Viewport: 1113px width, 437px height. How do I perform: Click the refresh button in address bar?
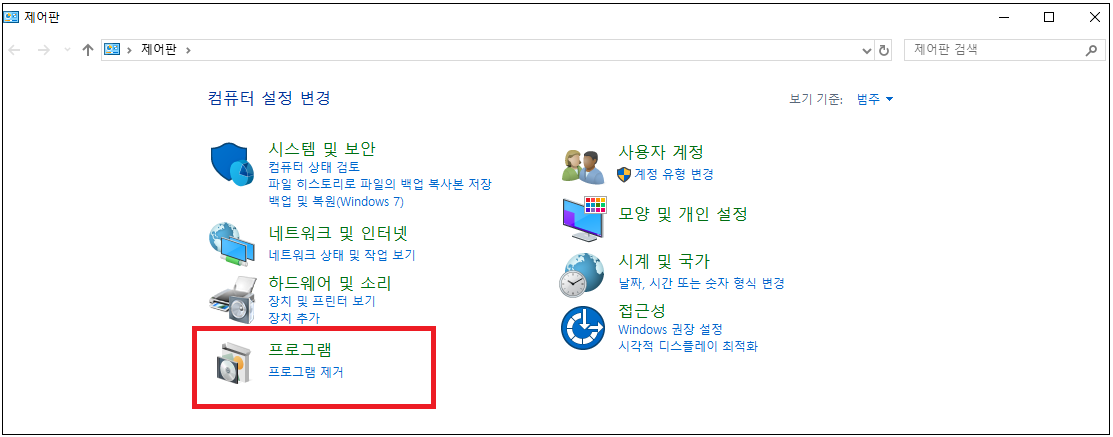click(884, 50)
